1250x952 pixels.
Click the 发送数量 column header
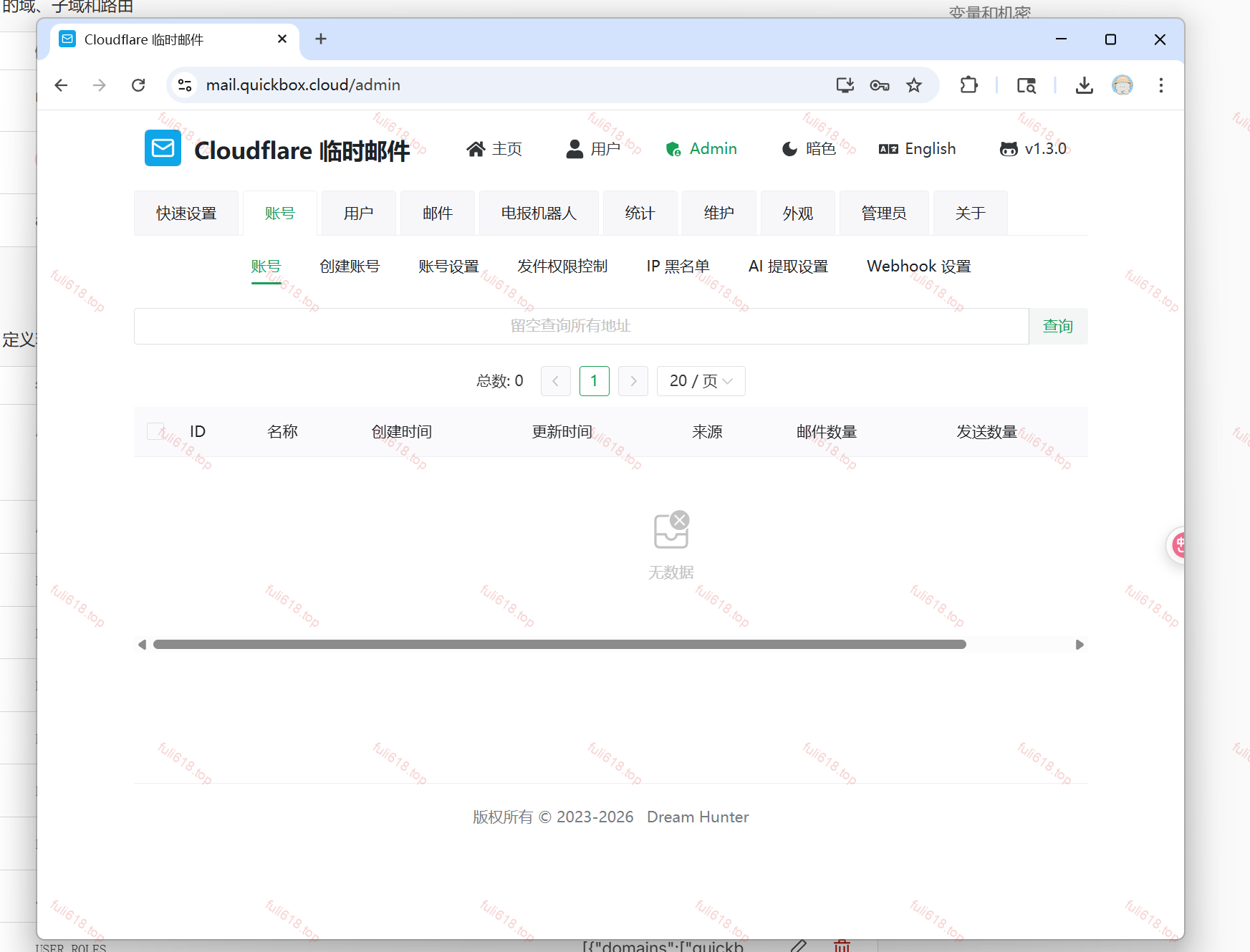click(x=986, y=432)
